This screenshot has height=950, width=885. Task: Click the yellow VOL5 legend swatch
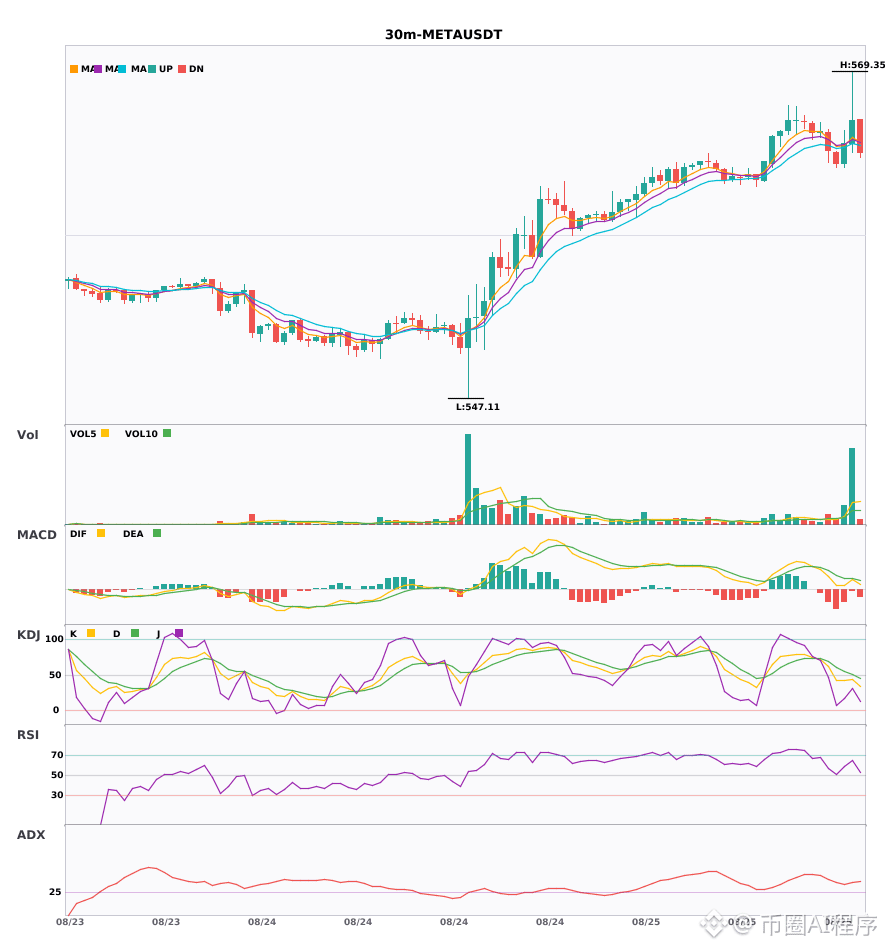[105, 433]
